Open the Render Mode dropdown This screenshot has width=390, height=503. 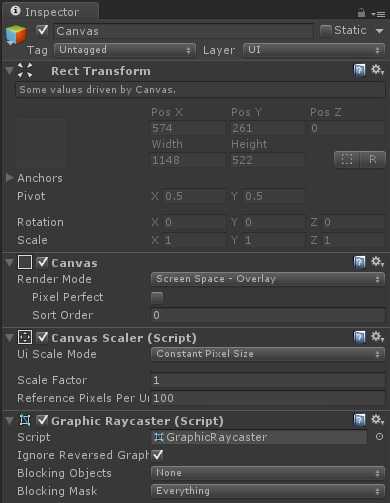(x=268, y=279)
